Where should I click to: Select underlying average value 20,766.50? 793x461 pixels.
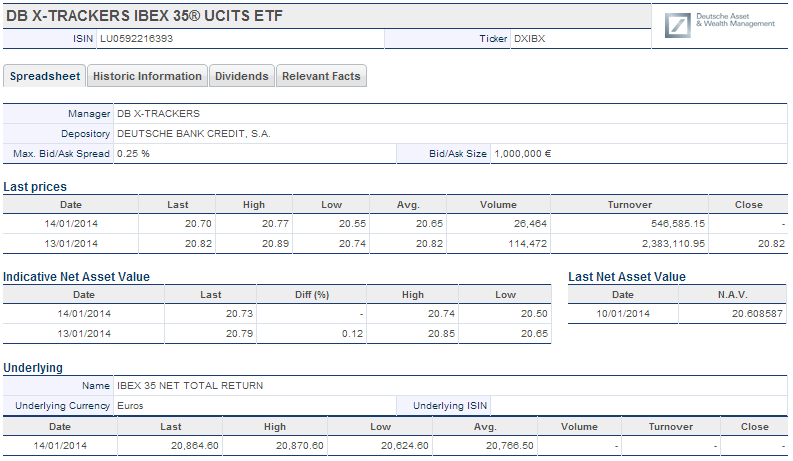click(510, 446)
